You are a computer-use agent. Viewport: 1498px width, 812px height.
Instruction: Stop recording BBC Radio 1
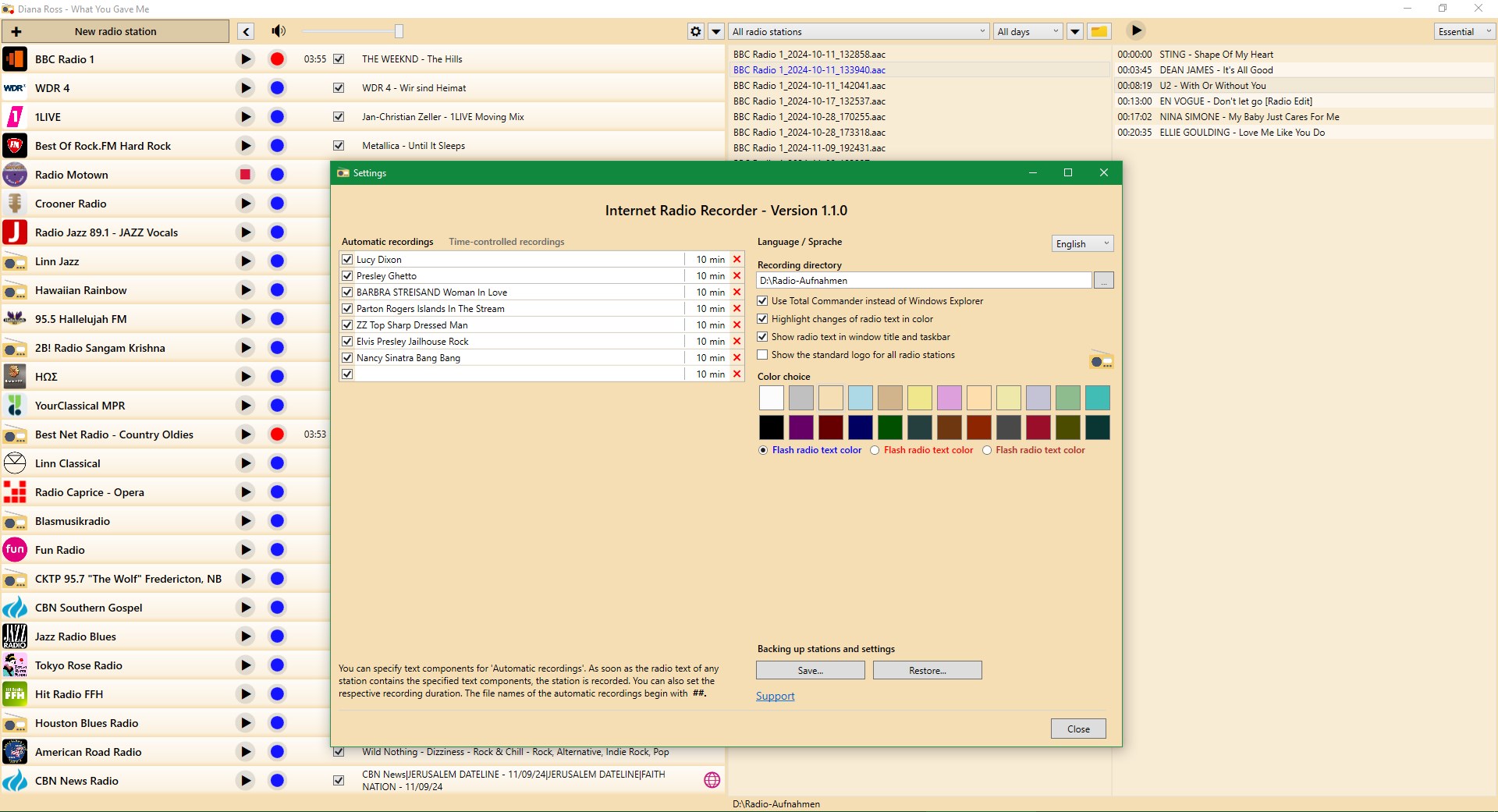tap(277, 59)
